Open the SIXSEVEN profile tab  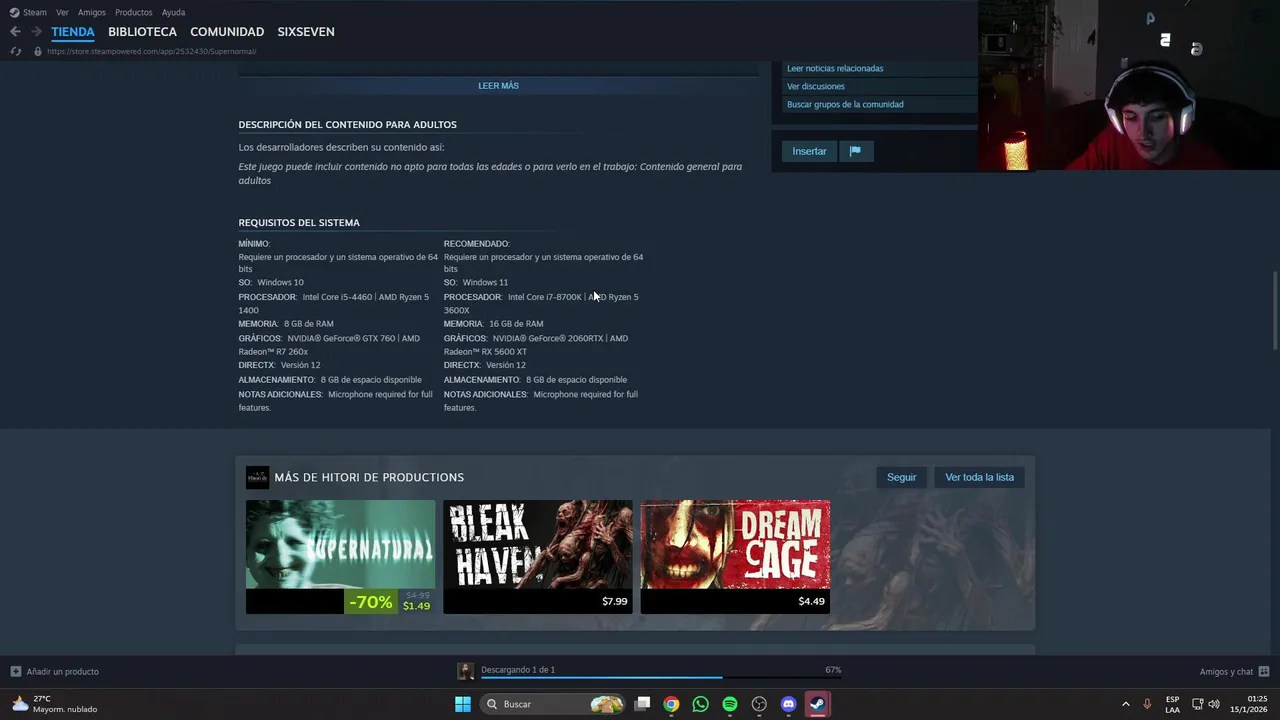pos(306,32)
